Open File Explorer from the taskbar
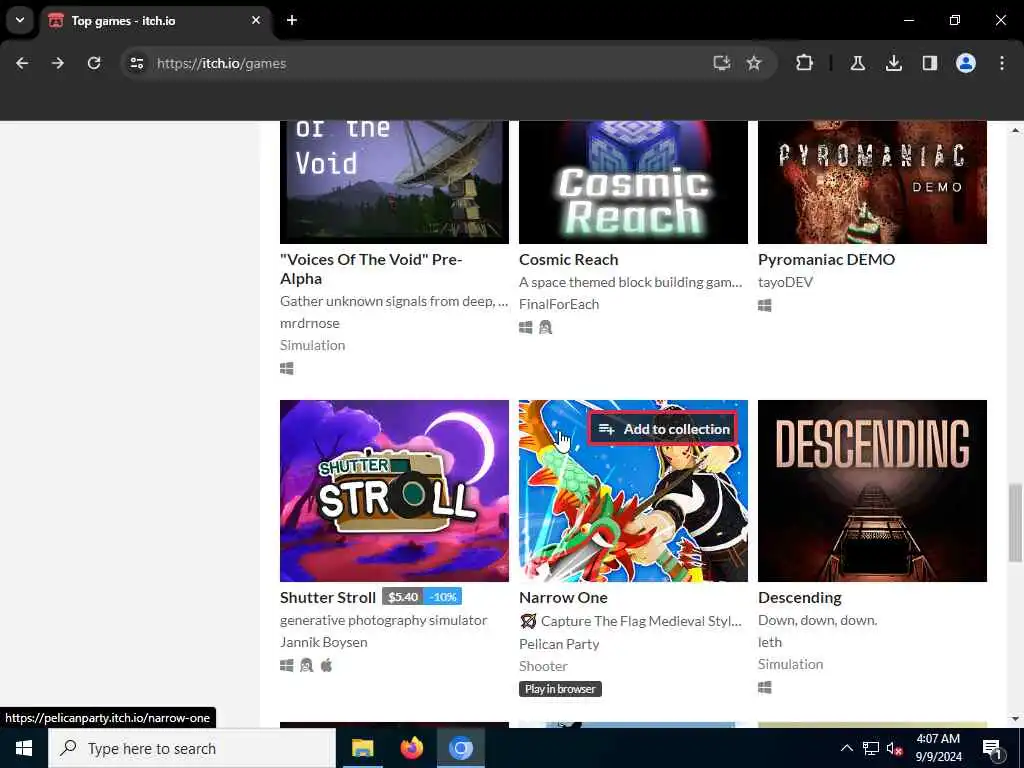1024x768 pixels. (362, 748)
